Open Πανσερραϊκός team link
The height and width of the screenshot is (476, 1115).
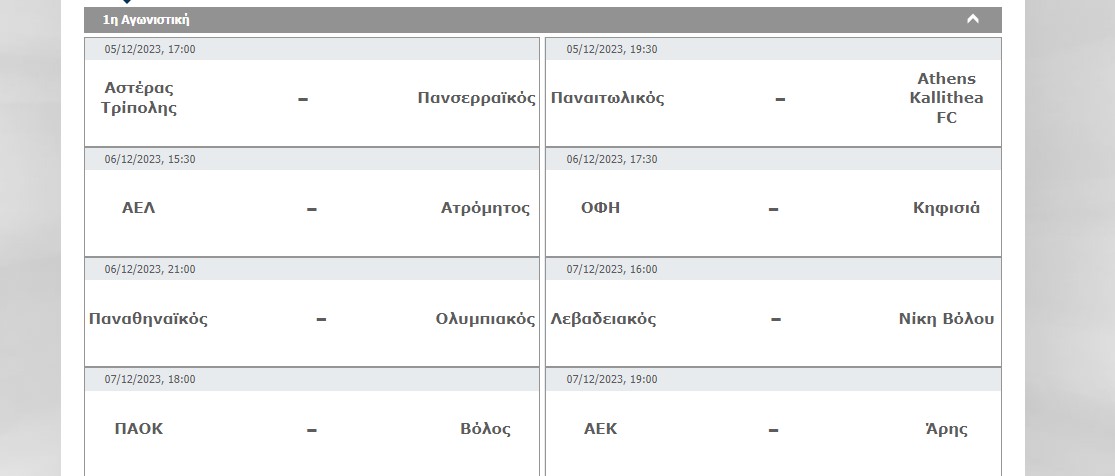[476, 98]
